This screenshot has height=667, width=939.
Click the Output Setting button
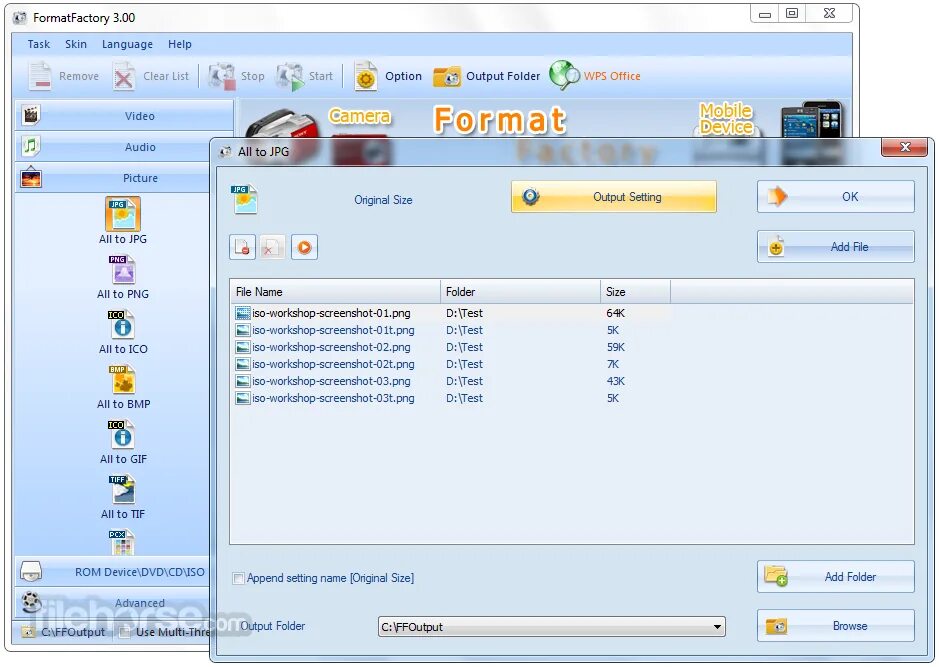pyautogui.click(x=613, y=197)
